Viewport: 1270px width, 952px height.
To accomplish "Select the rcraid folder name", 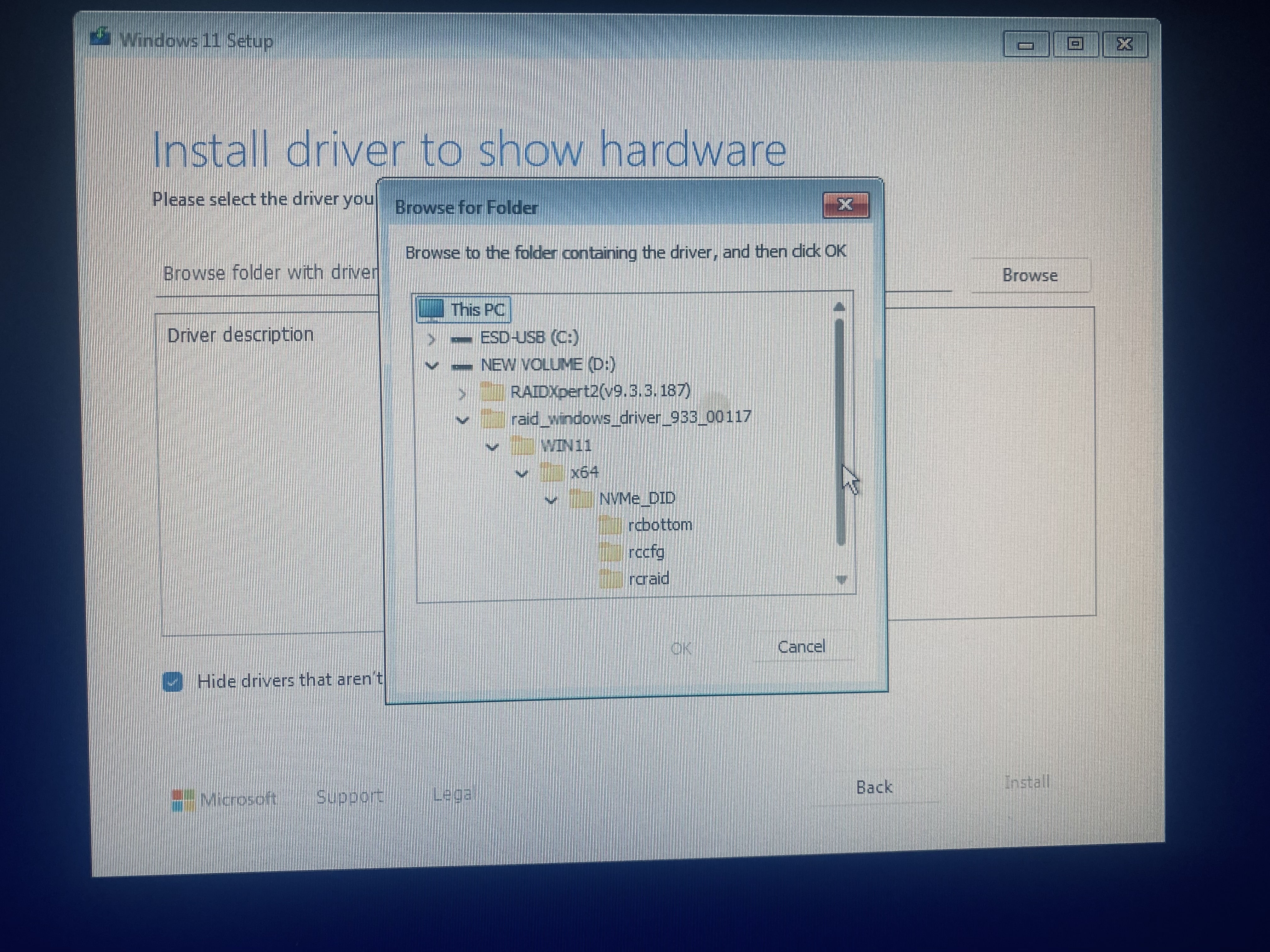I will (x=649, y=578).
